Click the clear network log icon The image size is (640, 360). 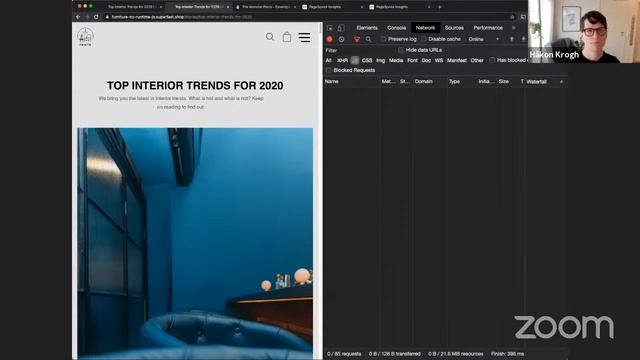click(342, 39)
